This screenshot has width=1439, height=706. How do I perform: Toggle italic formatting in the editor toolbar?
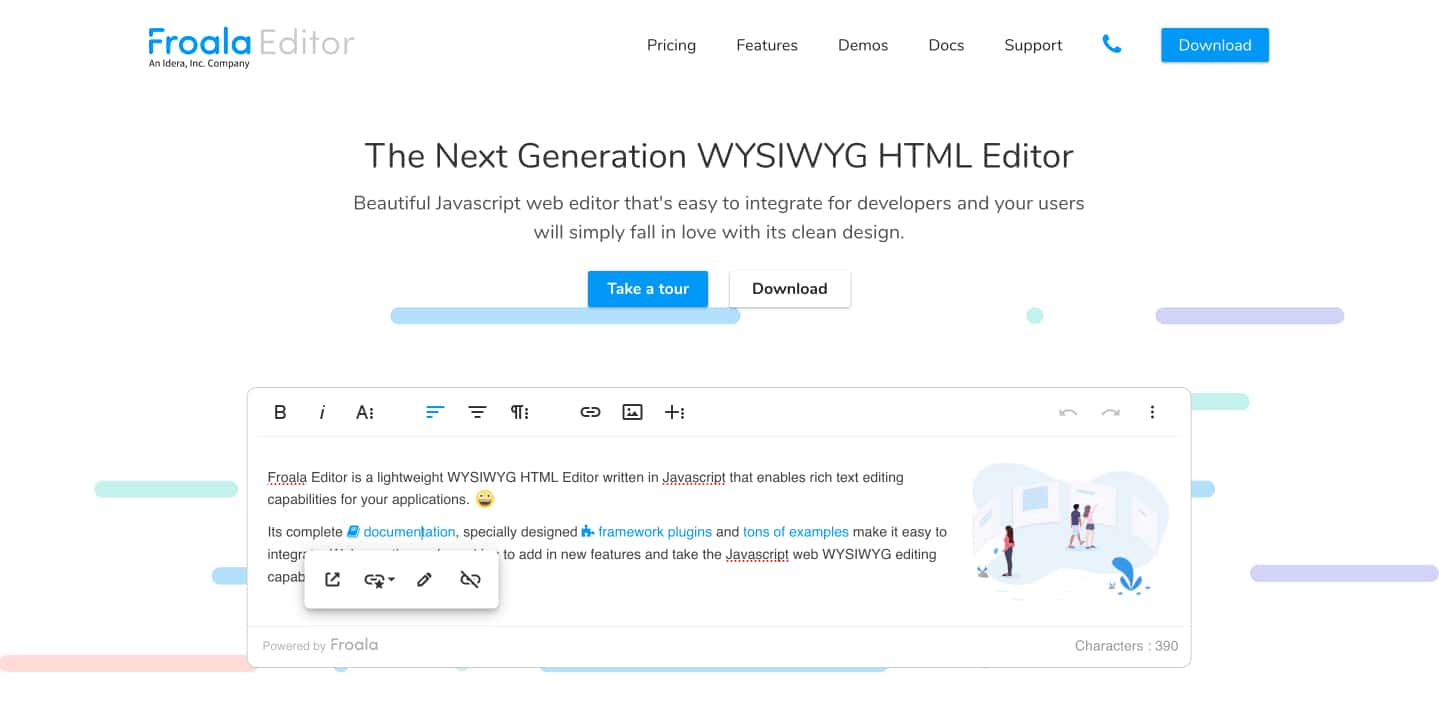(x=322, y=412)
